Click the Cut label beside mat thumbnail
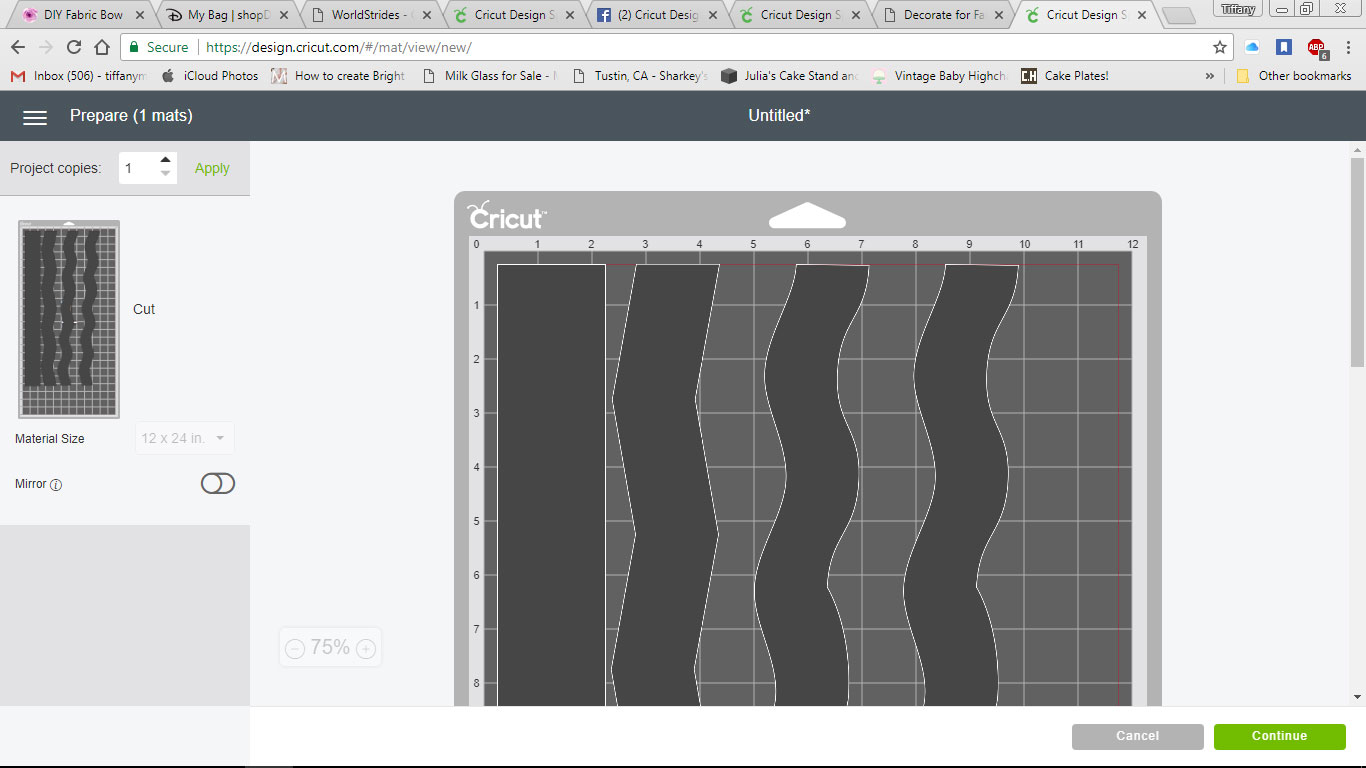 (144, 310)
